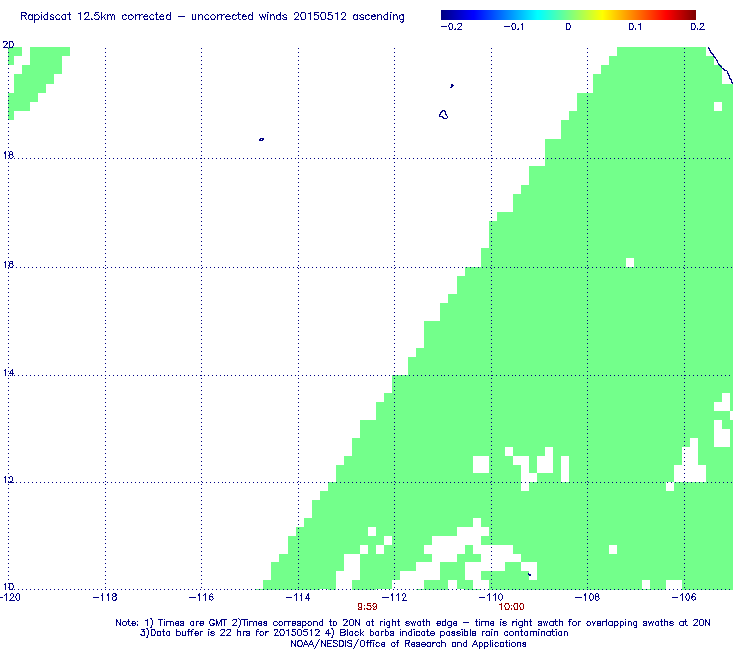Click the 20 latitude axis label
Image resolution: width=740 pixels, height=650 pixels.
coord(8,45)
